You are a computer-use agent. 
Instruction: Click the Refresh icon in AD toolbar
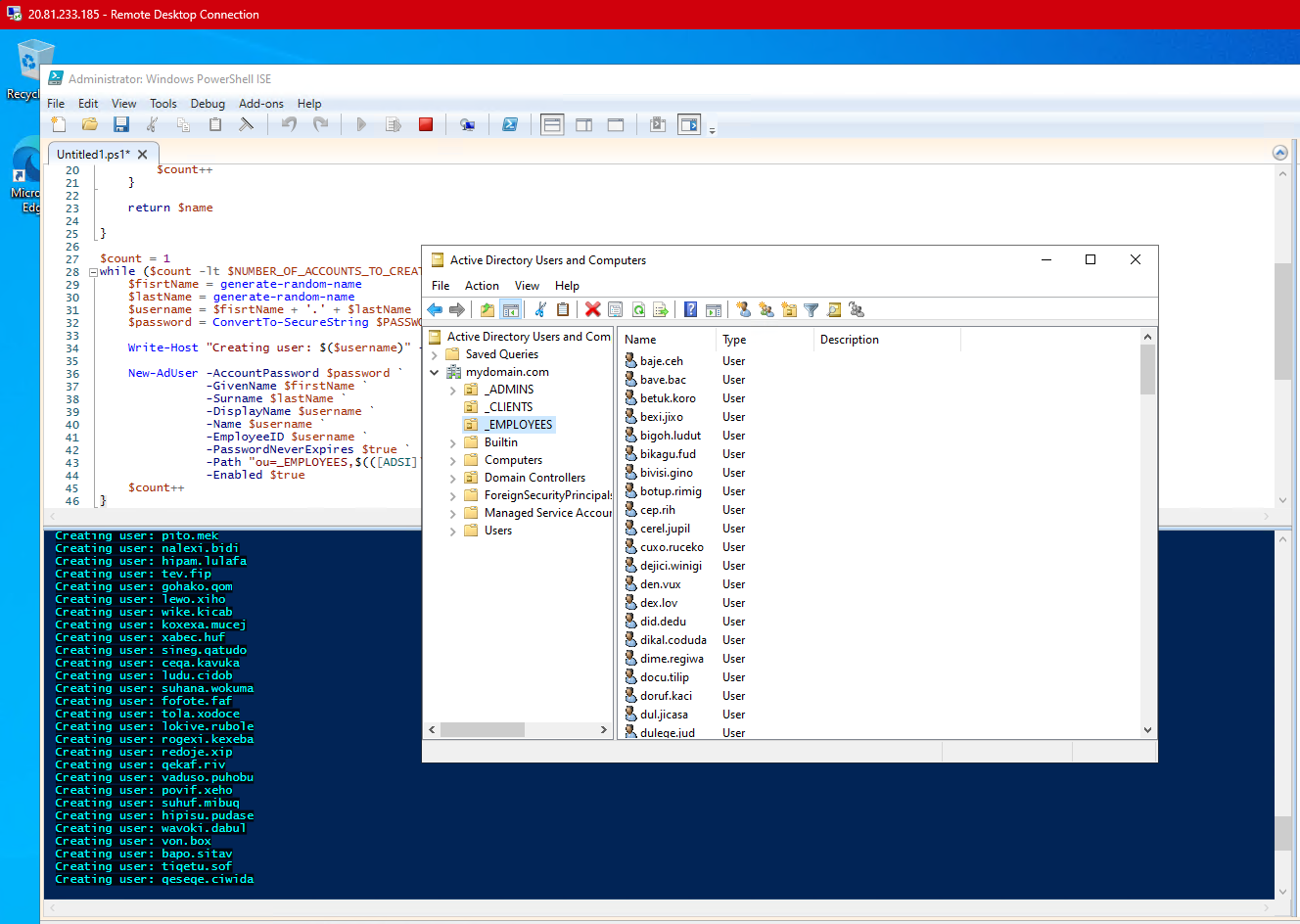(638, 309)
